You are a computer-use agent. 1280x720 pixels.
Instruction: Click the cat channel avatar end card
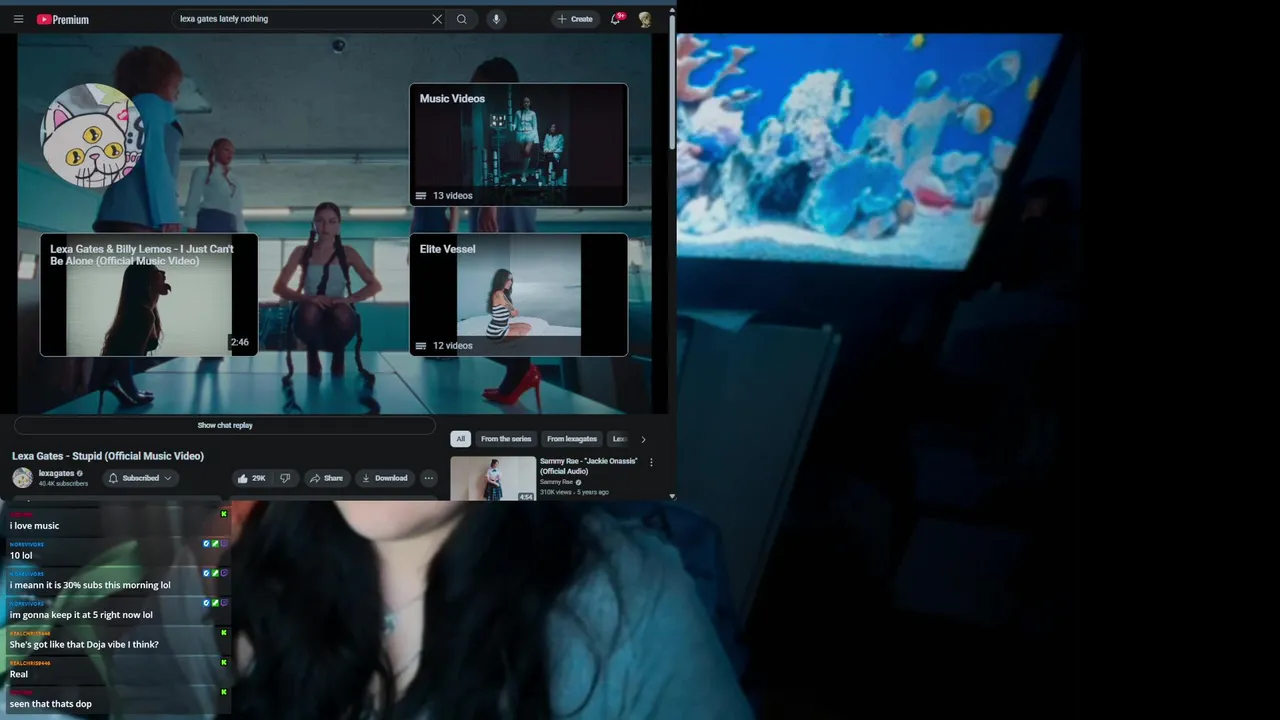(90, 136)
